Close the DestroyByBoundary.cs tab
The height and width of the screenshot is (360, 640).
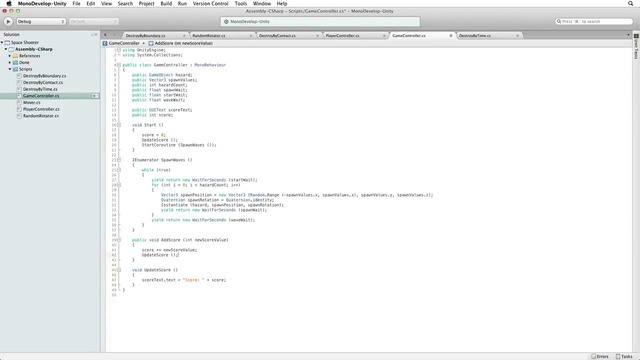(x=184, y=36)
